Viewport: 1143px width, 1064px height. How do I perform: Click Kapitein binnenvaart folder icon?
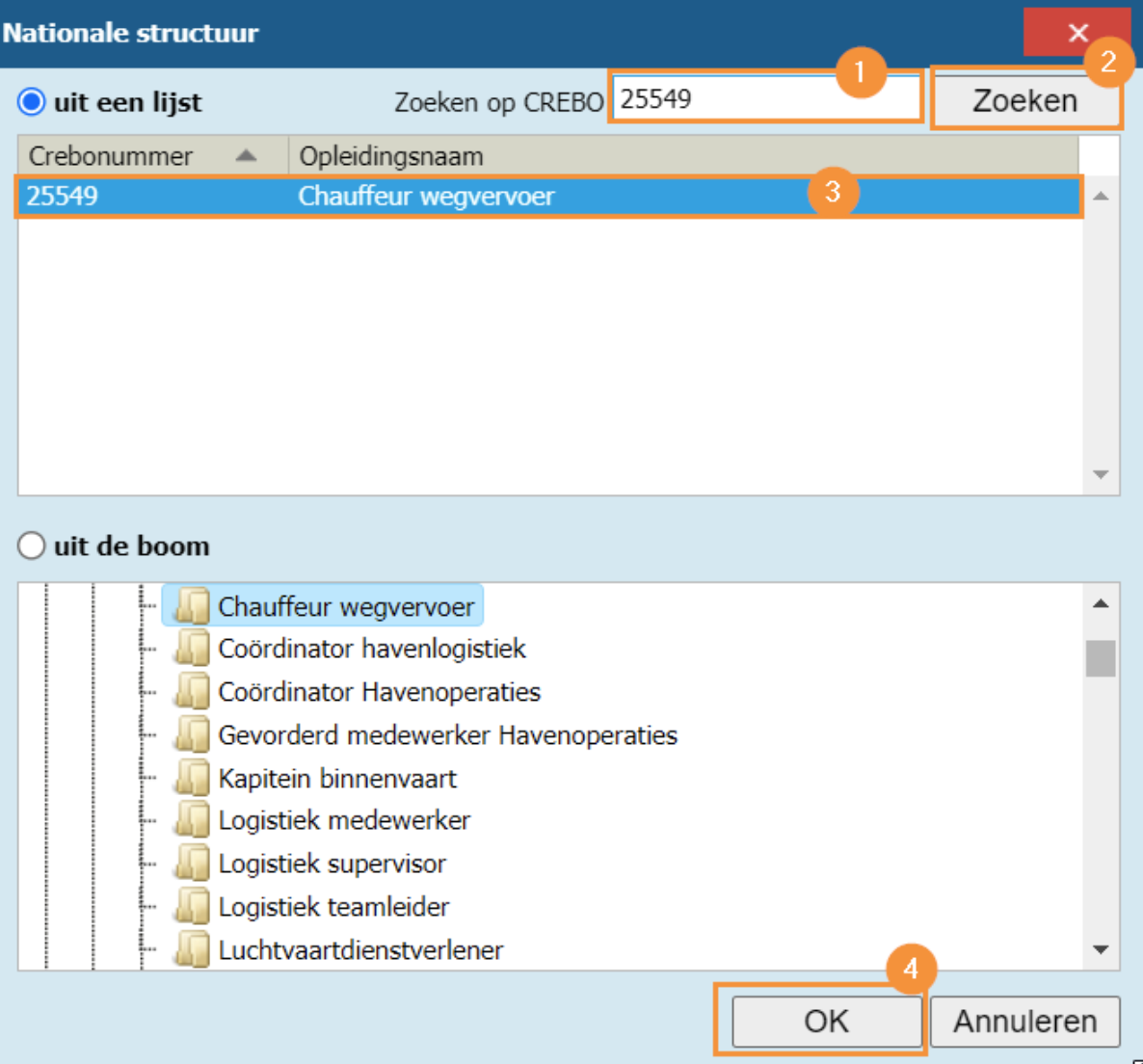pos(192,778)
